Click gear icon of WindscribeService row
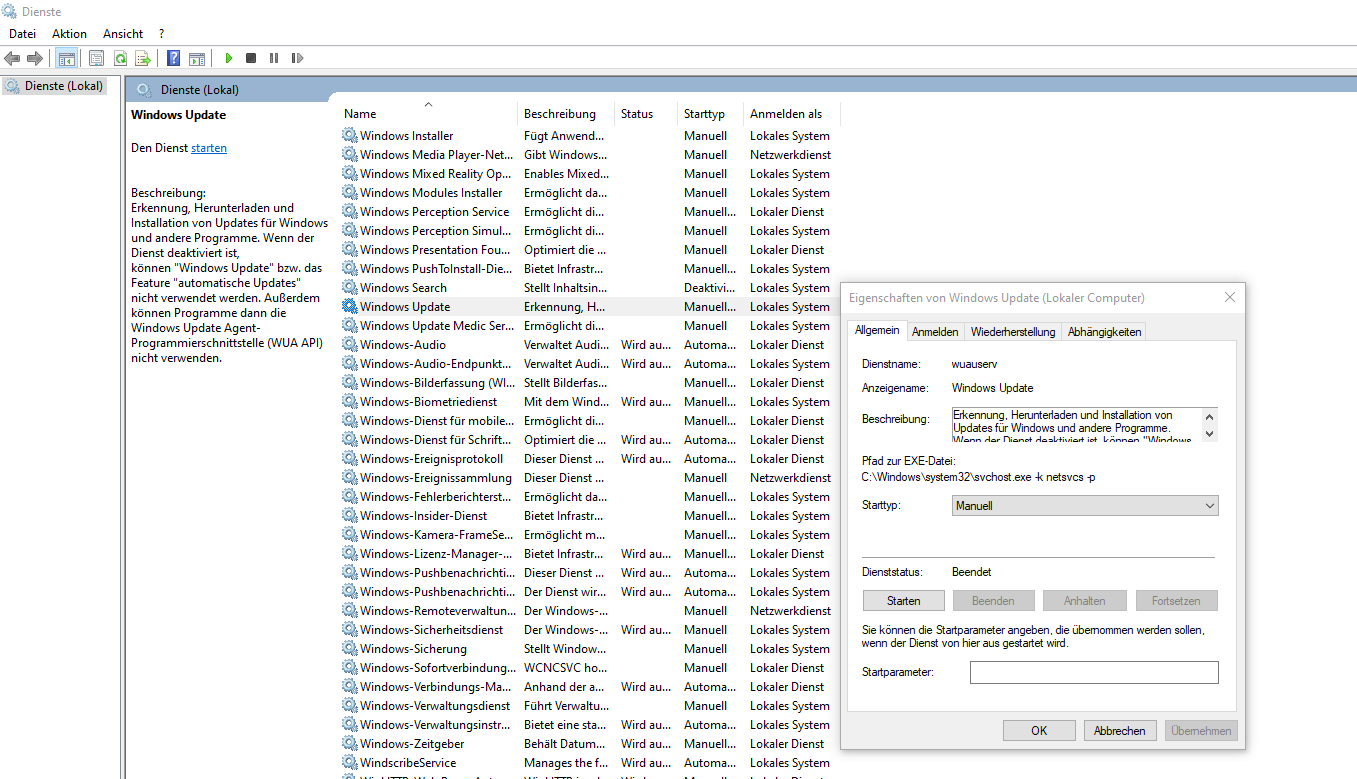This screenshot has height=779, width=1357. tap(349, 762)
